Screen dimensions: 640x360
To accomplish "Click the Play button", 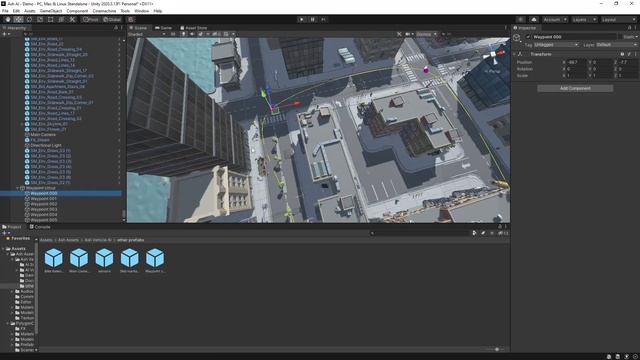I will pos(302,19).
